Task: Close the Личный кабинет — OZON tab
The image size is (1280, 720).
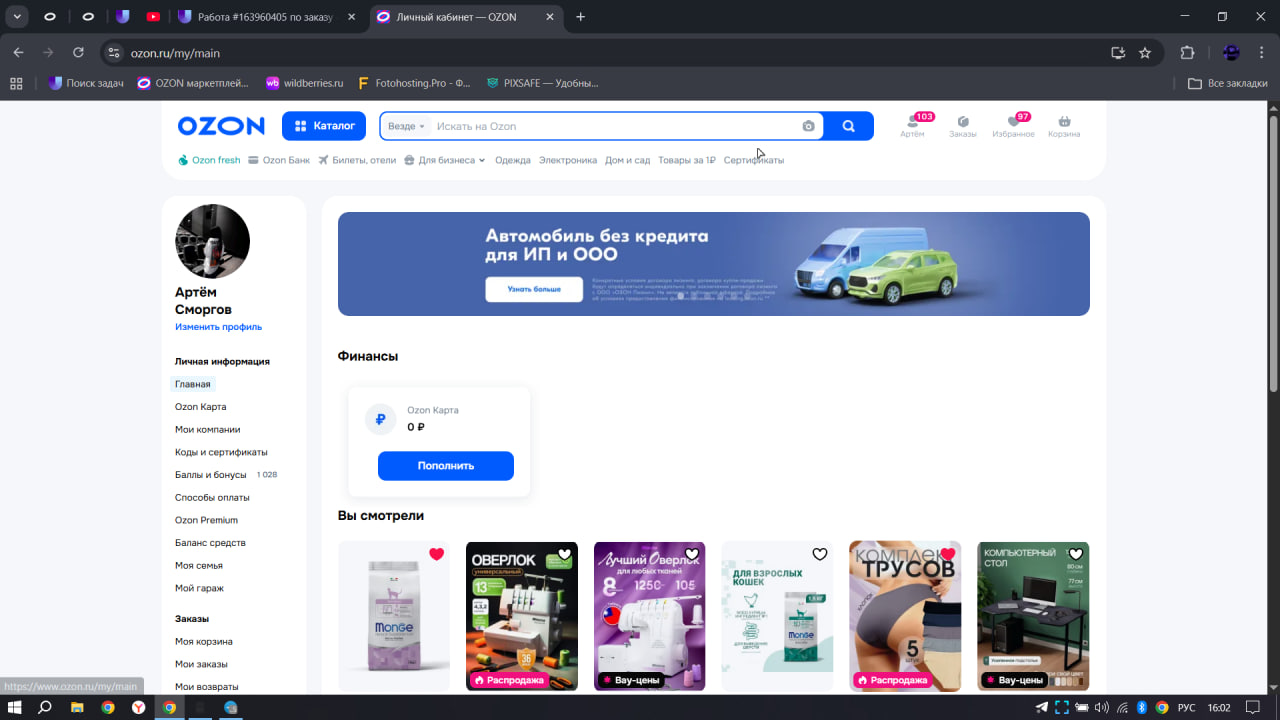Action: click(552, 17)
